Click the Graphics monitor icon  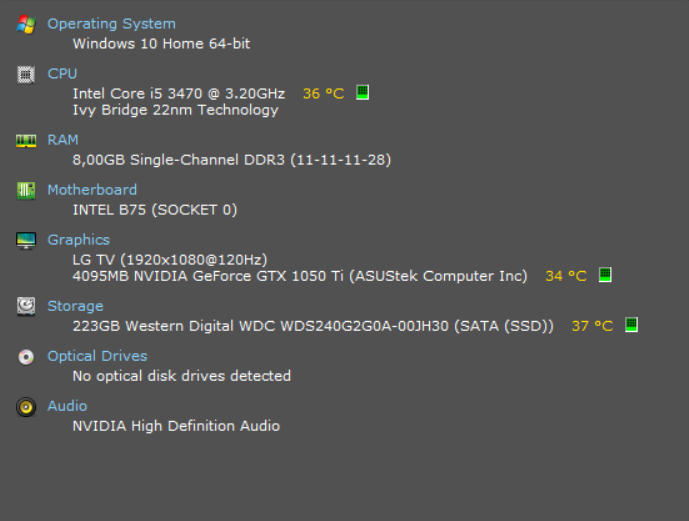26,241
